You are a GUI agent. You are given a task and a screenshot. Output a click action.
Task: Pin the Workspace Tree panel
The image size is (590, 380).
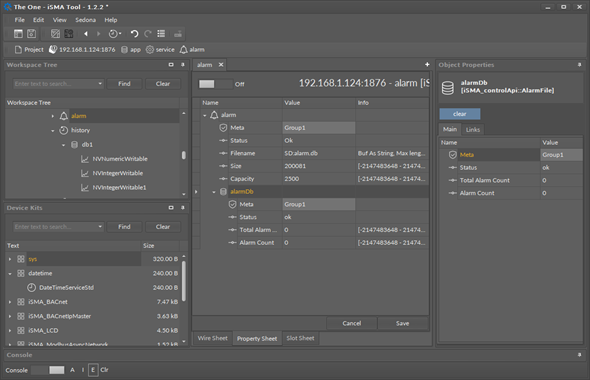click(x=183, y=65)
